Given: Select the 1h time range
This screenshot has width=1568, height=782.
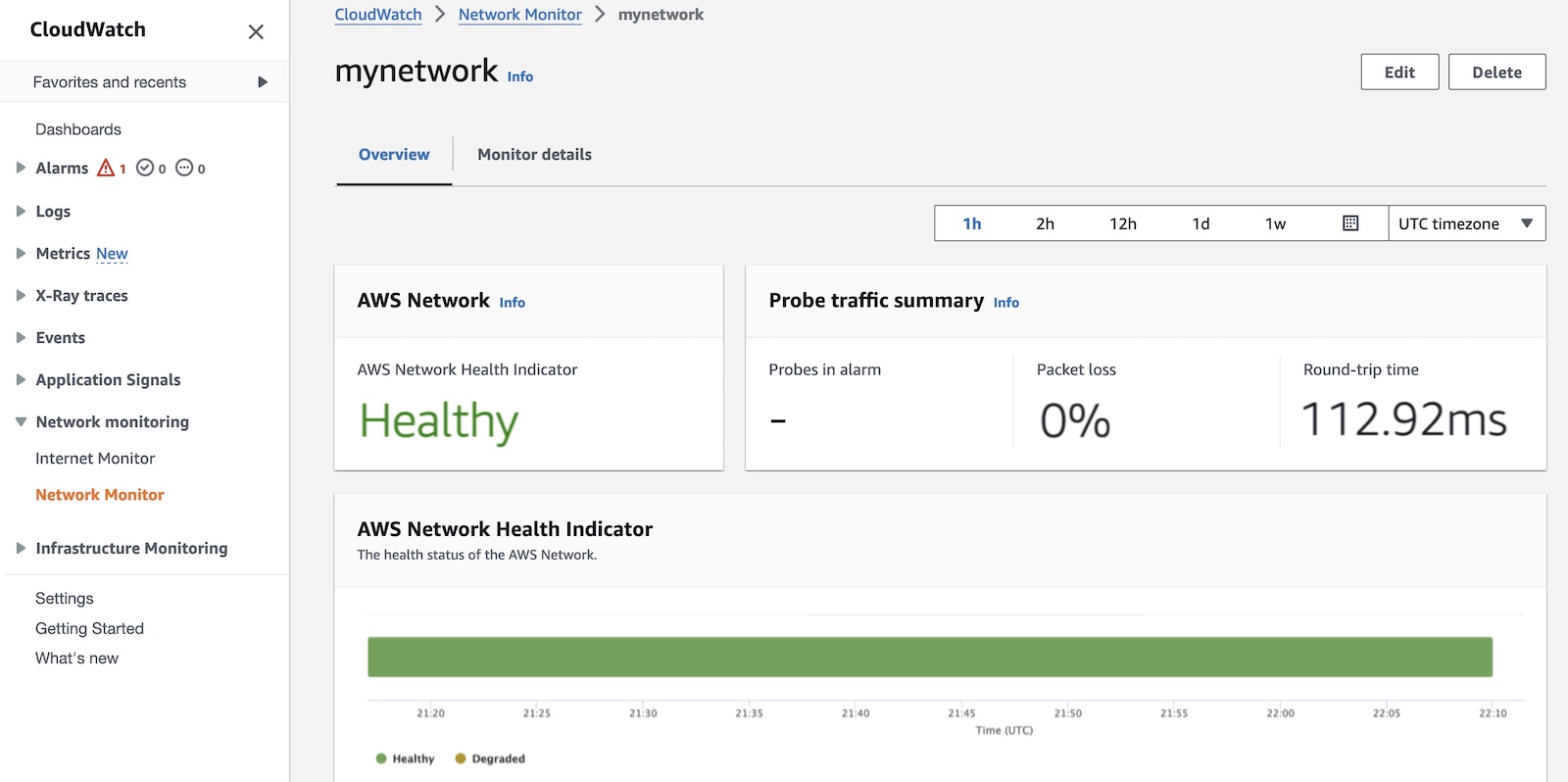Looking at the screenshot, I should 971,223.
